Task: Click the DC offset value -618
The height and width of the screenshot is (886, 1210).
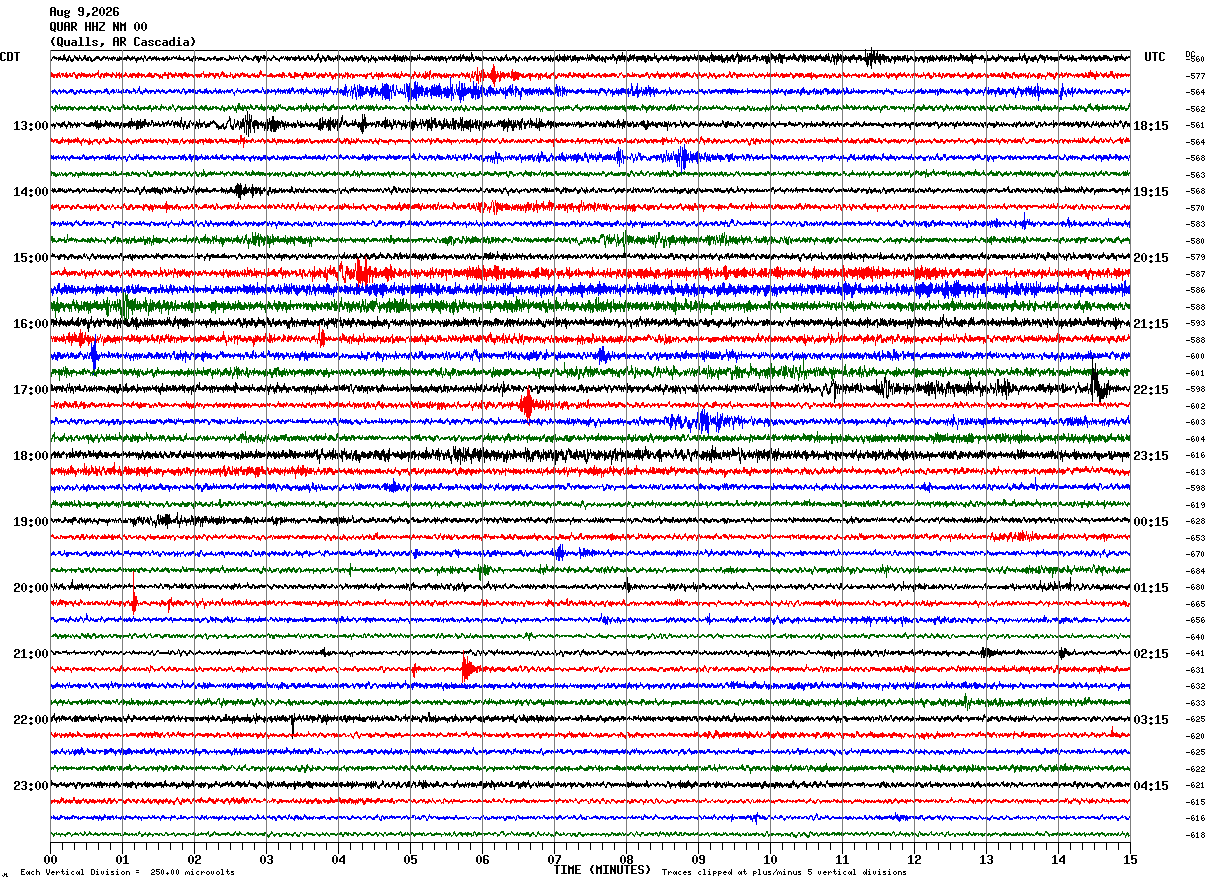Action: 1195,835
